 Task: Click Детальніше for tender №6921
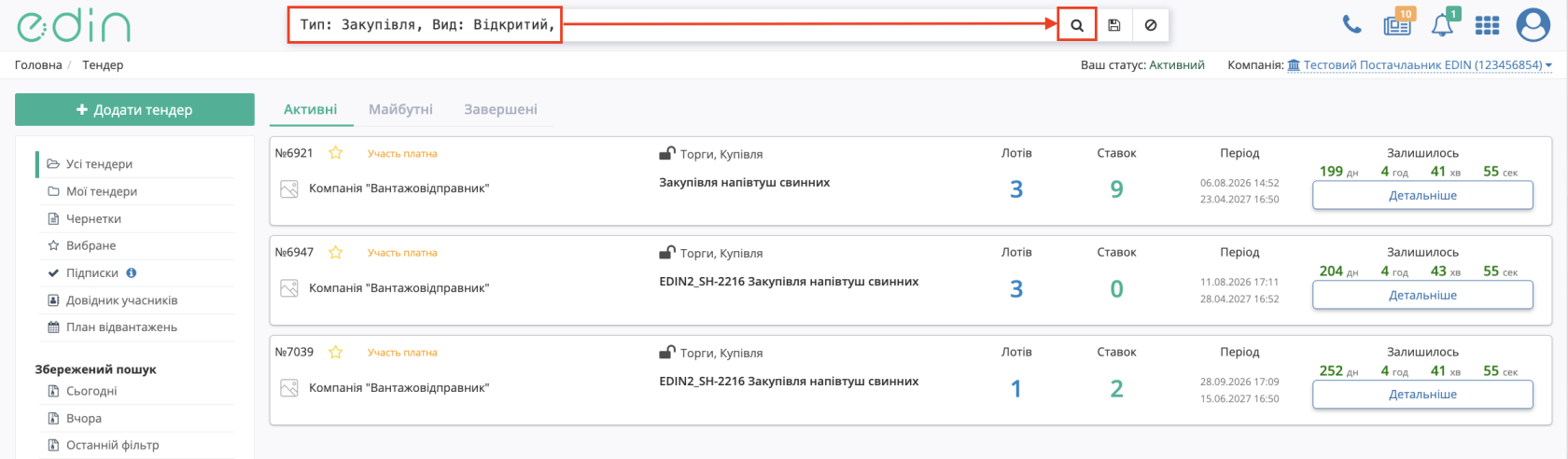(1422, 196)
